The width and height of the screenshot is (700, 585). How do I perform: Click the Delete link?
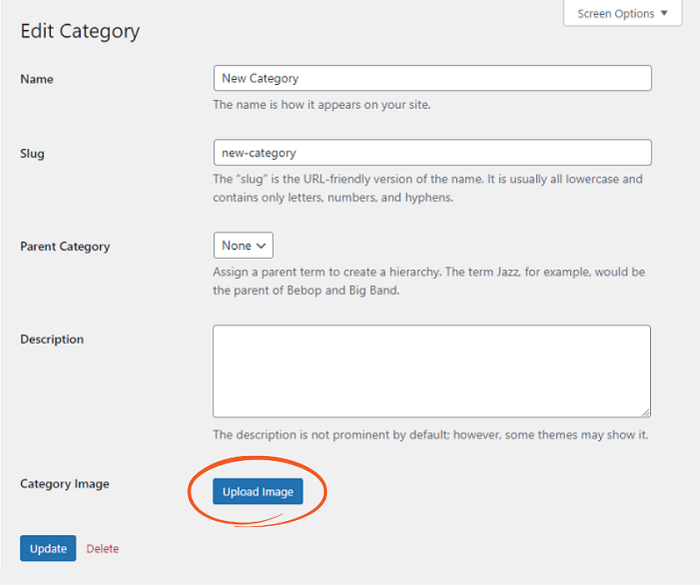[x=103, y=548]
